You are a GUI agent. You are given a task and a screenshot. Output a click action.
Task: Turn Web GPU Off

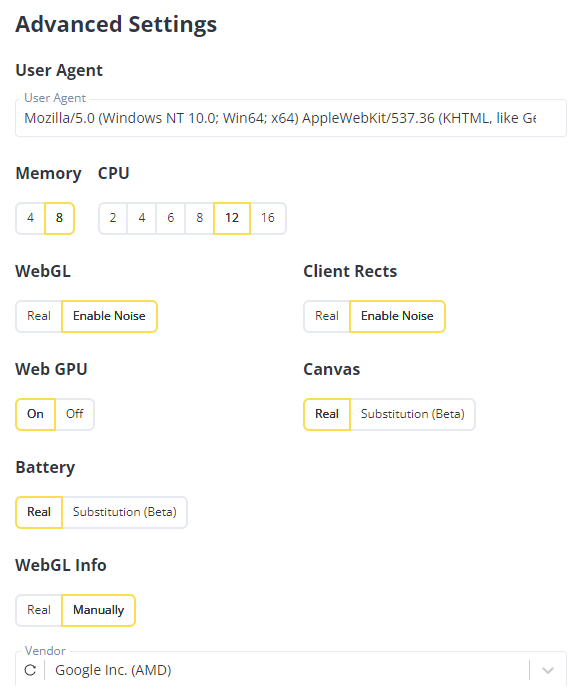tap(75, 414)
